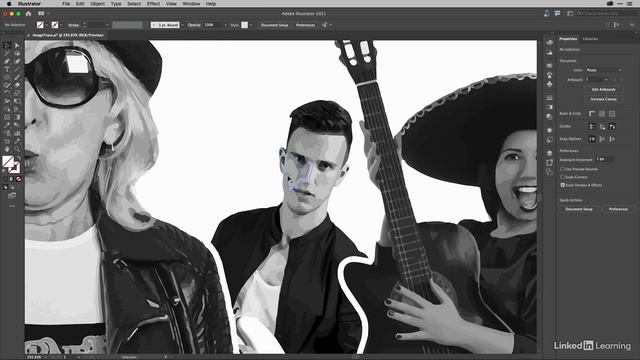Toggle Show Transparency Grid button
The height and width of the screenshot is (360, 640).
point(612,114)
